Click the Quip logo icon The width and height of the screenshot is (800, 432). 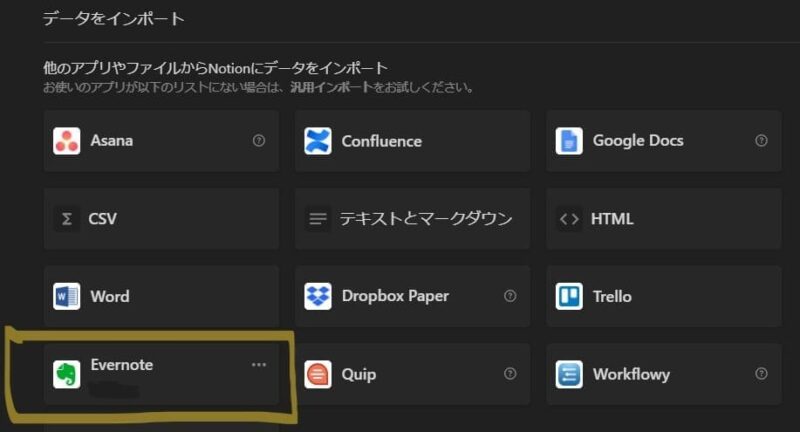point(317,374)
